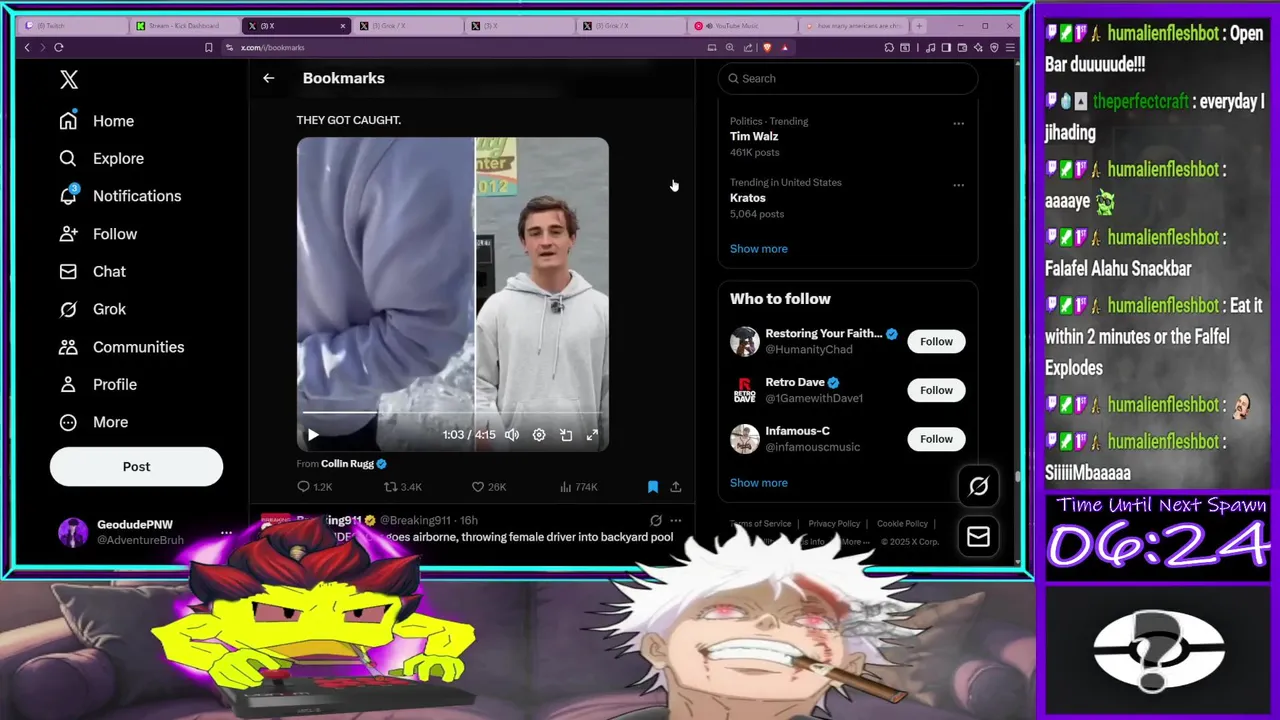The height and width of the screenshot is (720, 1280).
Task: Click Grok icon on the Breaking911 post
Action: tap(656, 520)
